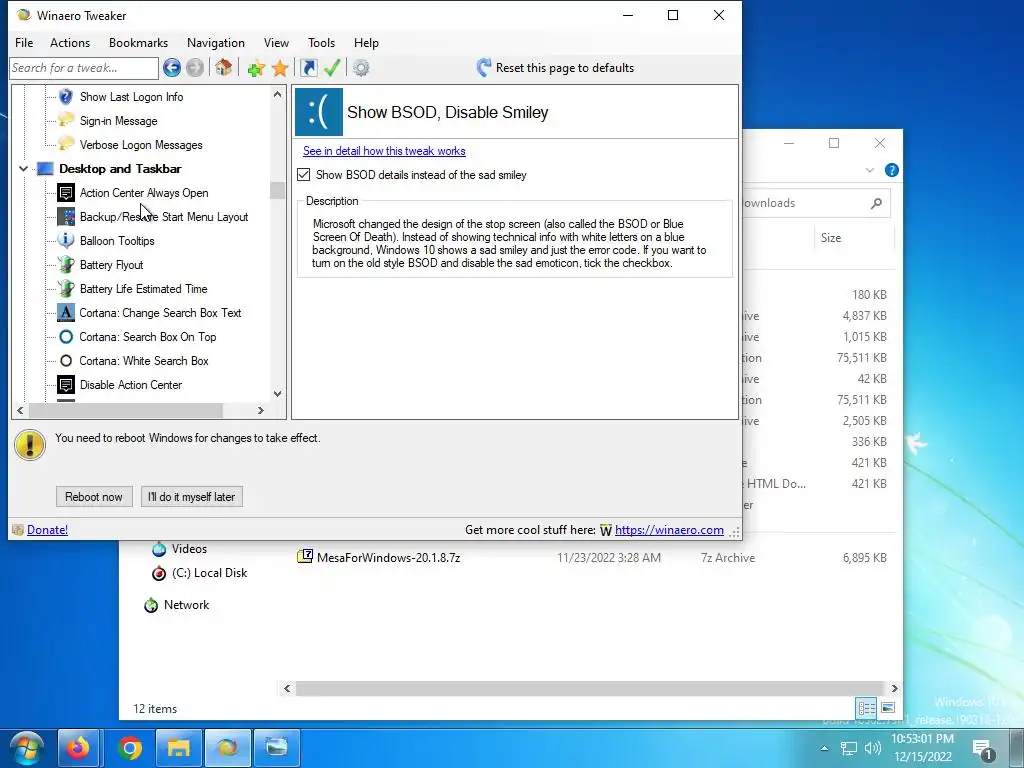Viewport: 1024px width, 768px height.
Task: Open the volume control tray icon
Action: click(872, 748)
